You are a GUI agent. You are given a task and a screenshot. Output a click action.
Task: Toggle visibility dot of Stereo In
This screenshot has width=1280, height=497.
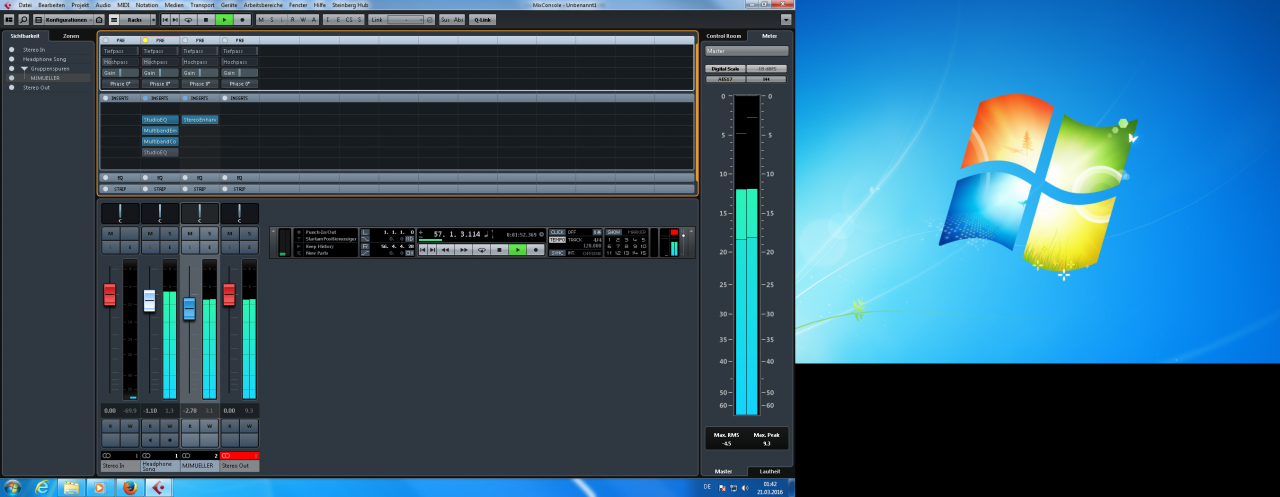click(11, 49)
